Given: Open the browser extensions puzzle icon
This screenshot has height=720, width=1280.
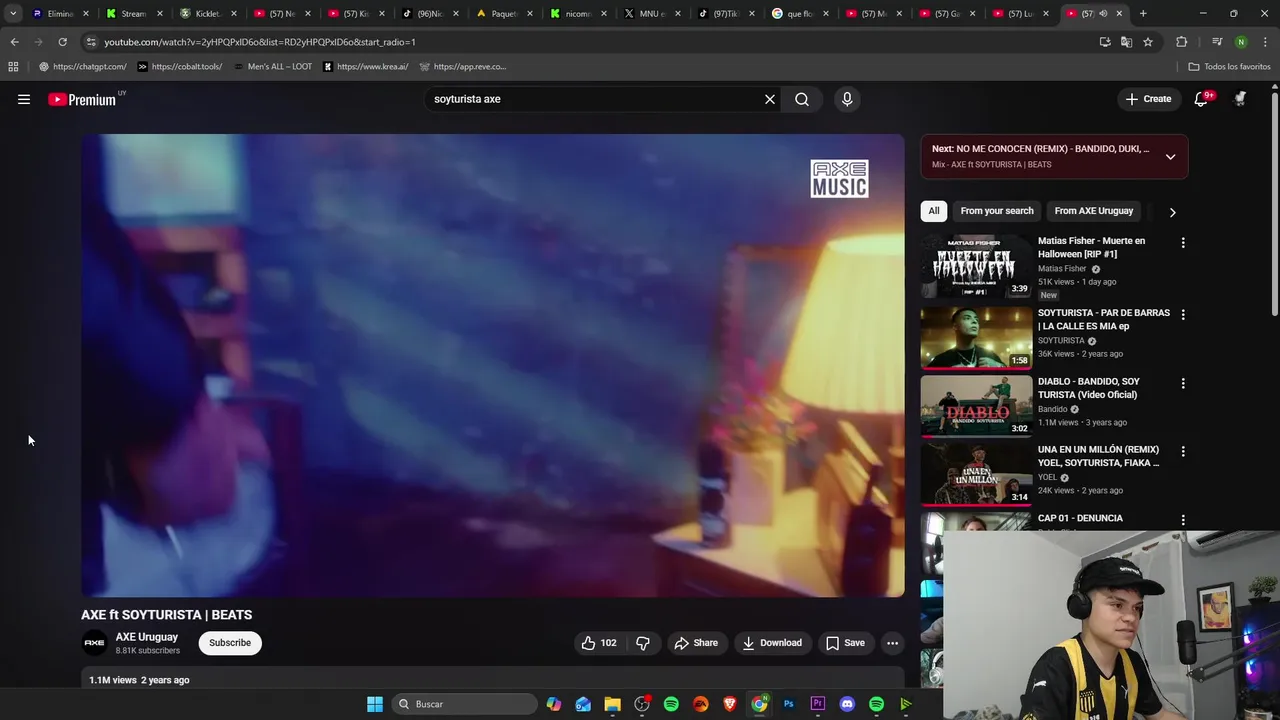Looking at the screenshot, I should 1182,42.
